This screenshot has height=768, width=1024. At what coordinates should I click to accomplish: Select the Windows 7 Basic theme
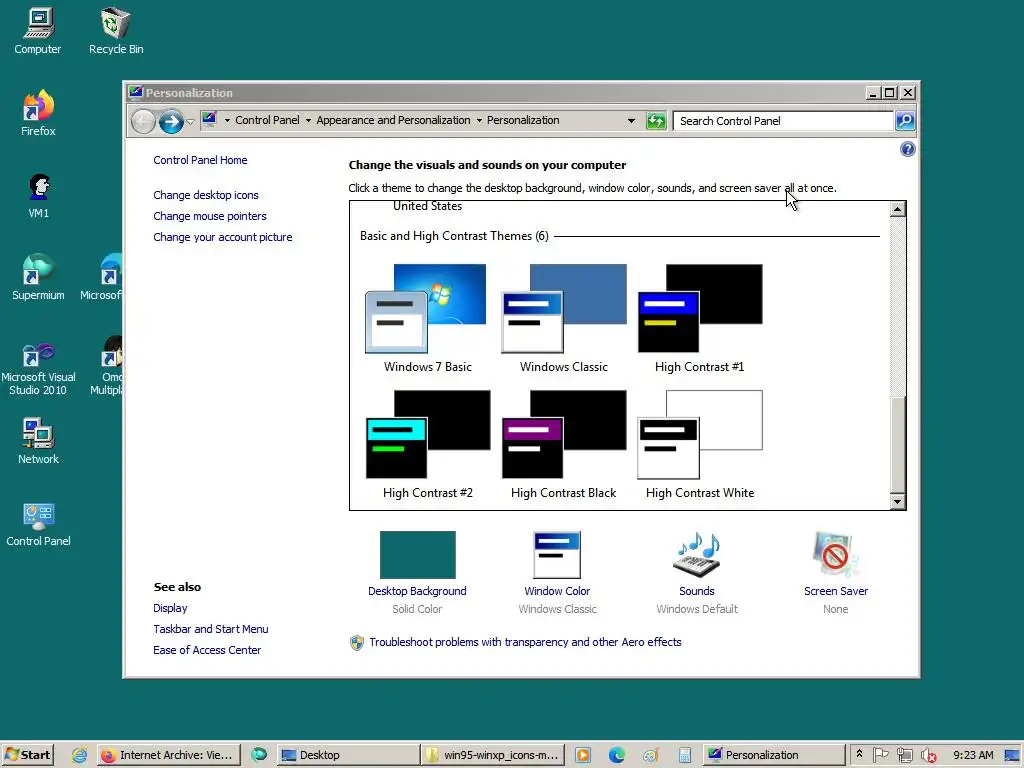(427, 318)
